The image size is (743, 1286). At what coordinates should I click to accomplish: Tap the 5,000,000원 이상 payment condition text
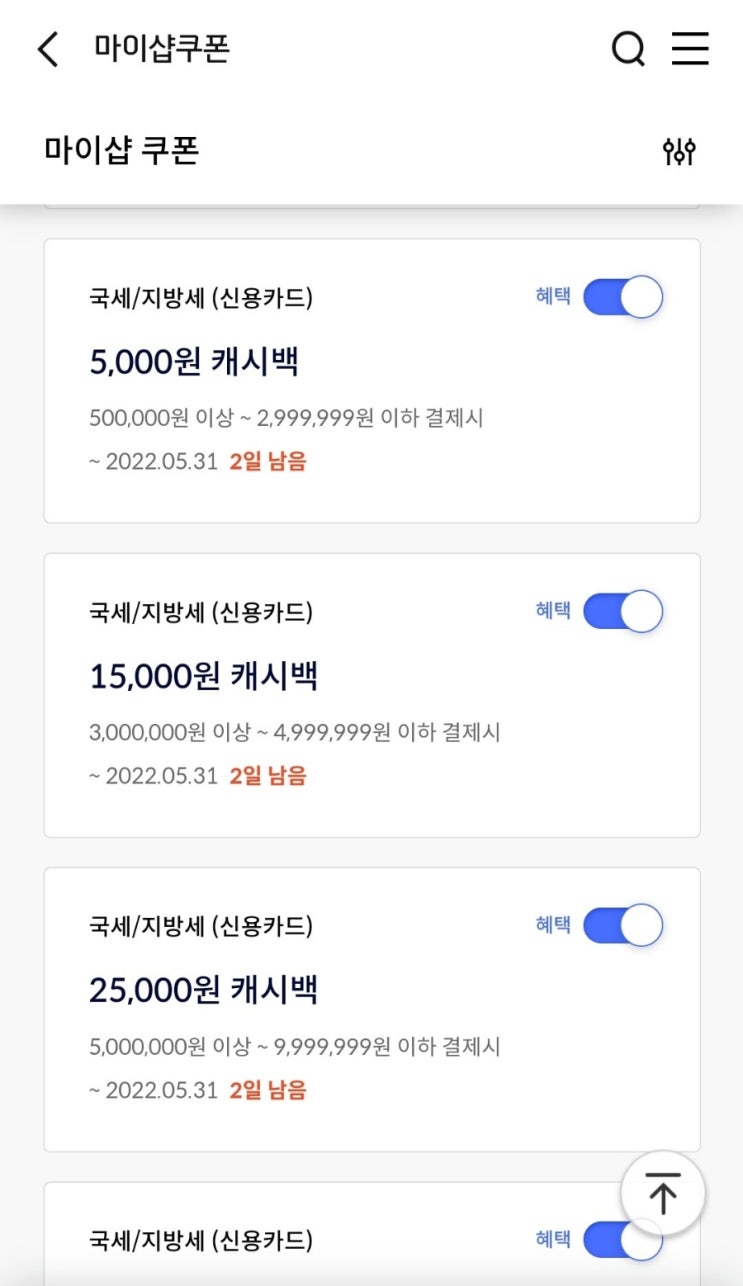294,1047
